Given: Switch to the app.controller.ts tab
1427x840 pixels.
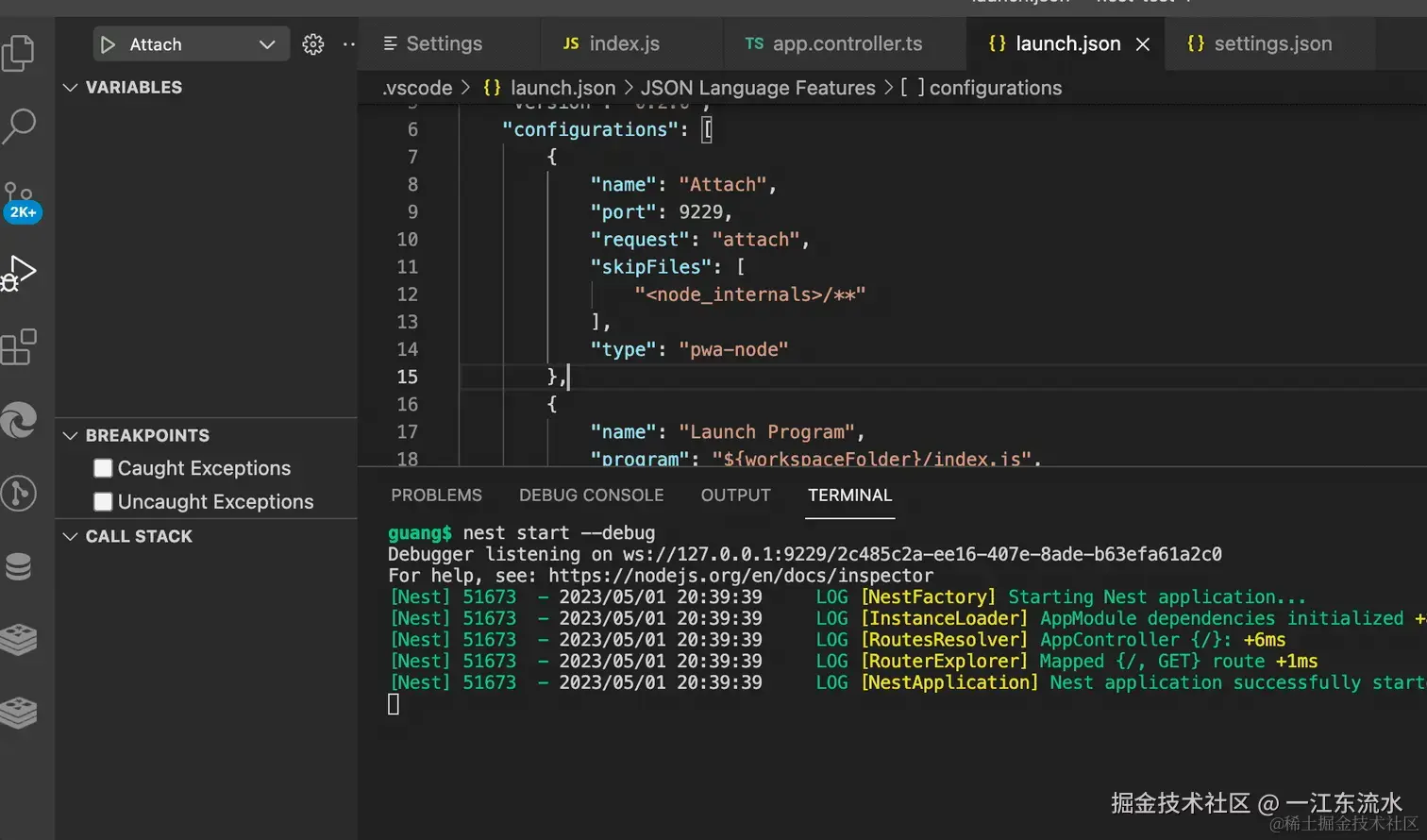Looking at the screenshot, I should tap(846, 44).
